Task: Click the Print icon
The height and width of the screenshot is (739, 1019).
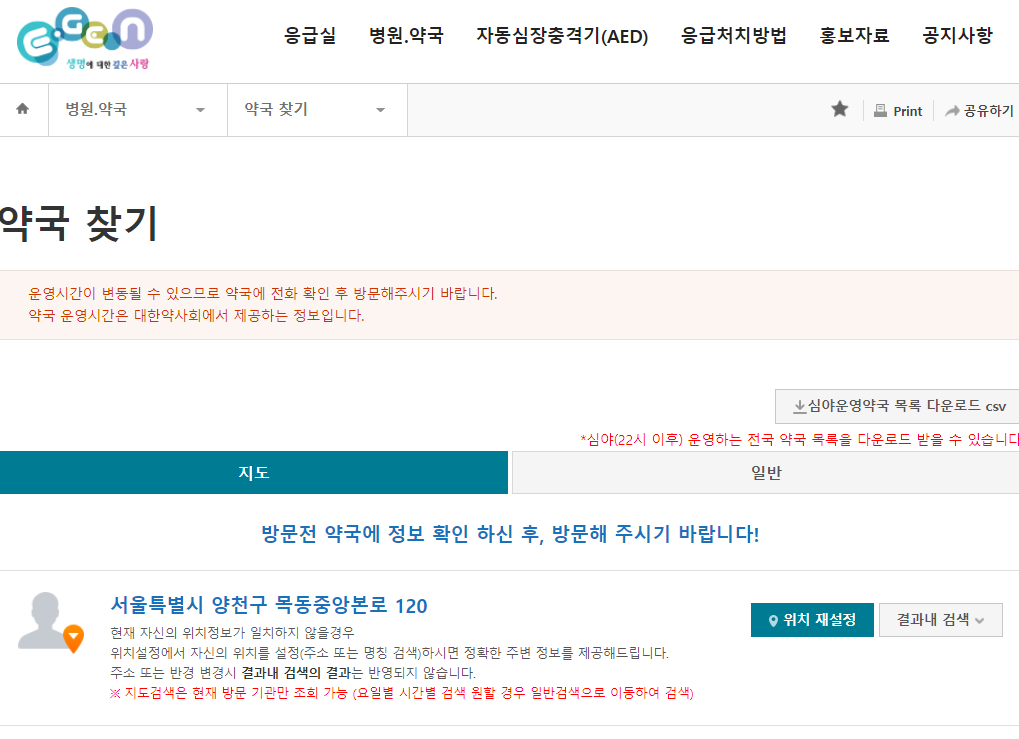Action: pyautogui.click(x=879, y=110)
